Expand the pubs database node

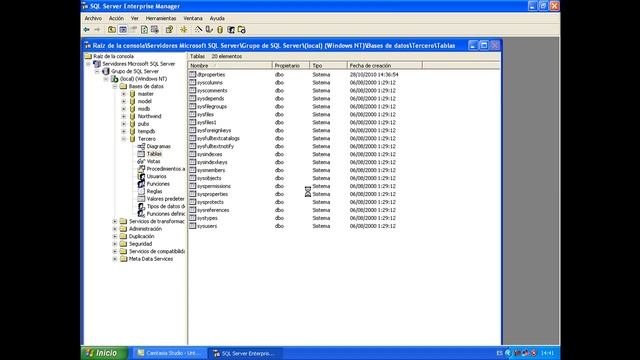pos(124,124)
